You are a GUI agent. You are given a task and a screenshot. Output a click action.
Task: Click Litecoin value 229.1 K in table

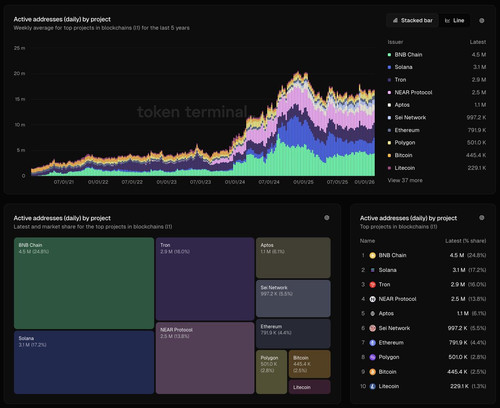point(459,386)
